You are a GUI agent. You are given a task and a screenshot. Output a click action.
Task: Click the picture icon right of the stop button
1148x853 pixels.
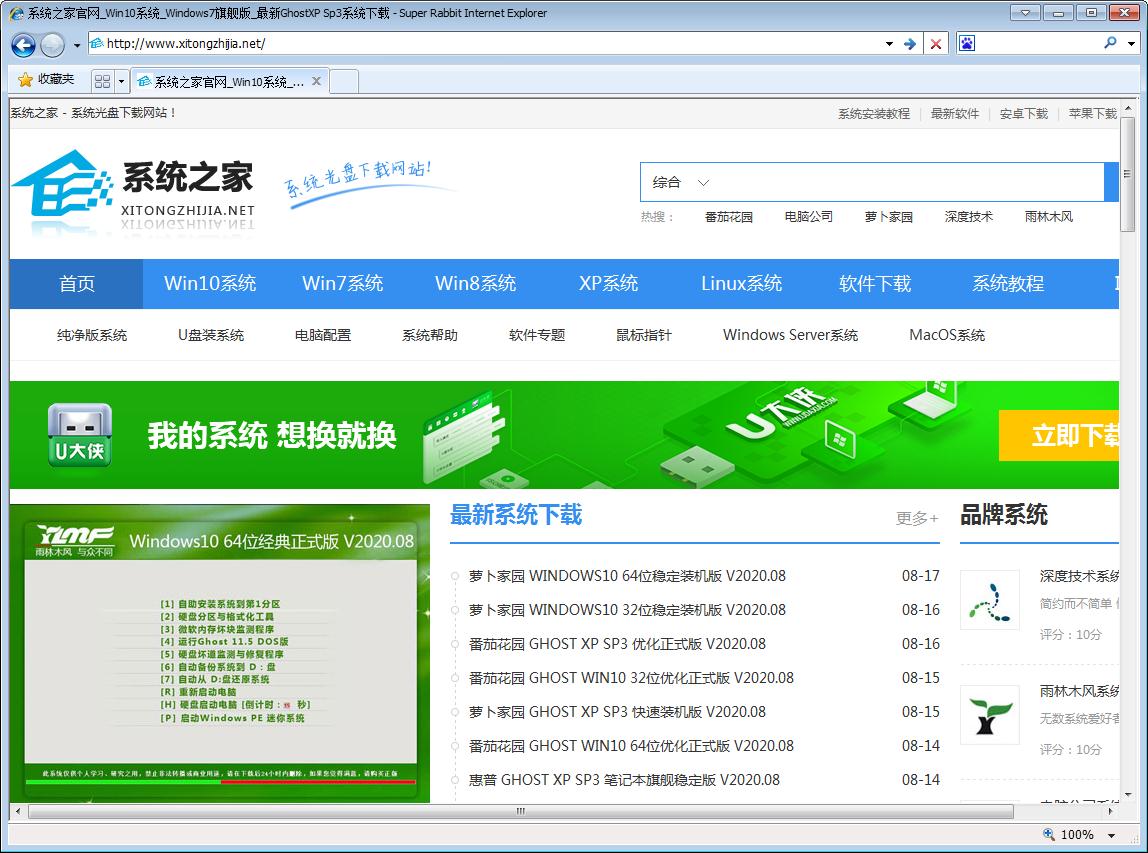[x=966, y=43]
